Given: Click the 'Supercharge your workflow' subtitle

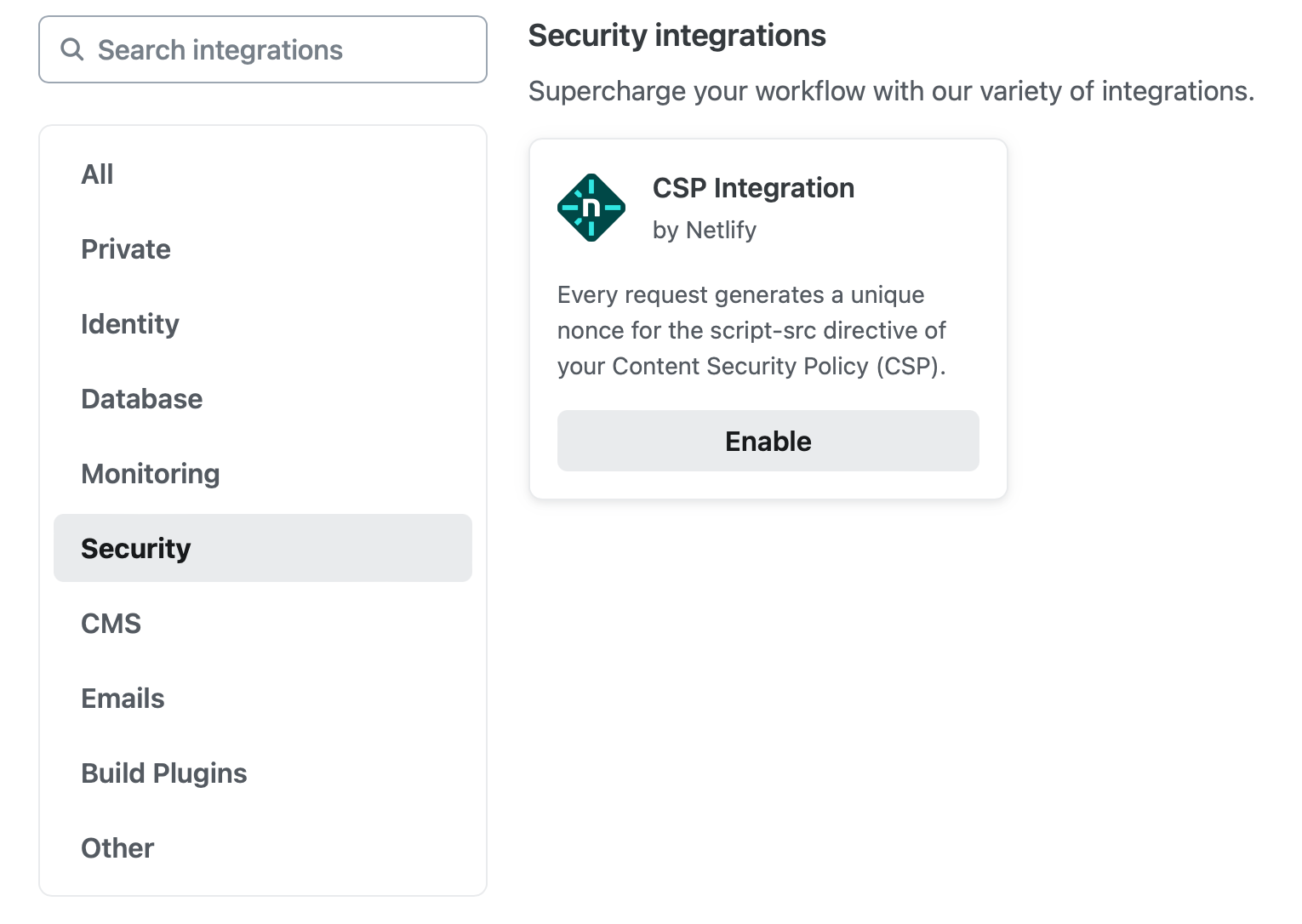Looking at the screenshot, I should [891, 91].
